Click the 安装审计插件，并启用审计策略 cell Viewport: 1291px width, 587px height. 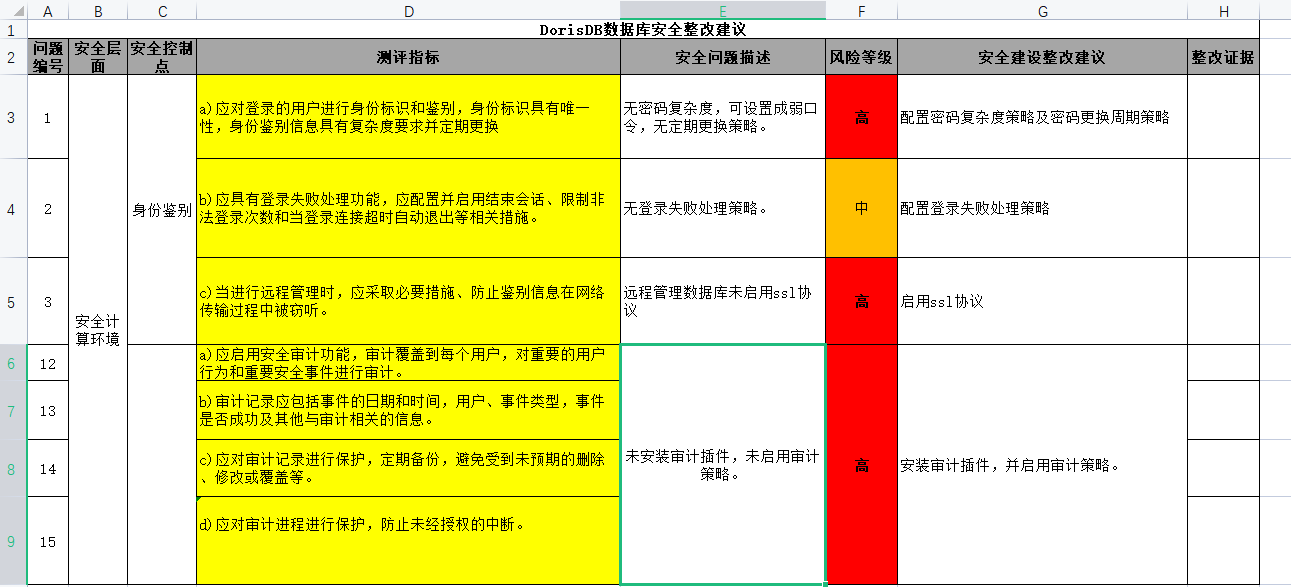click(1042, 465)
